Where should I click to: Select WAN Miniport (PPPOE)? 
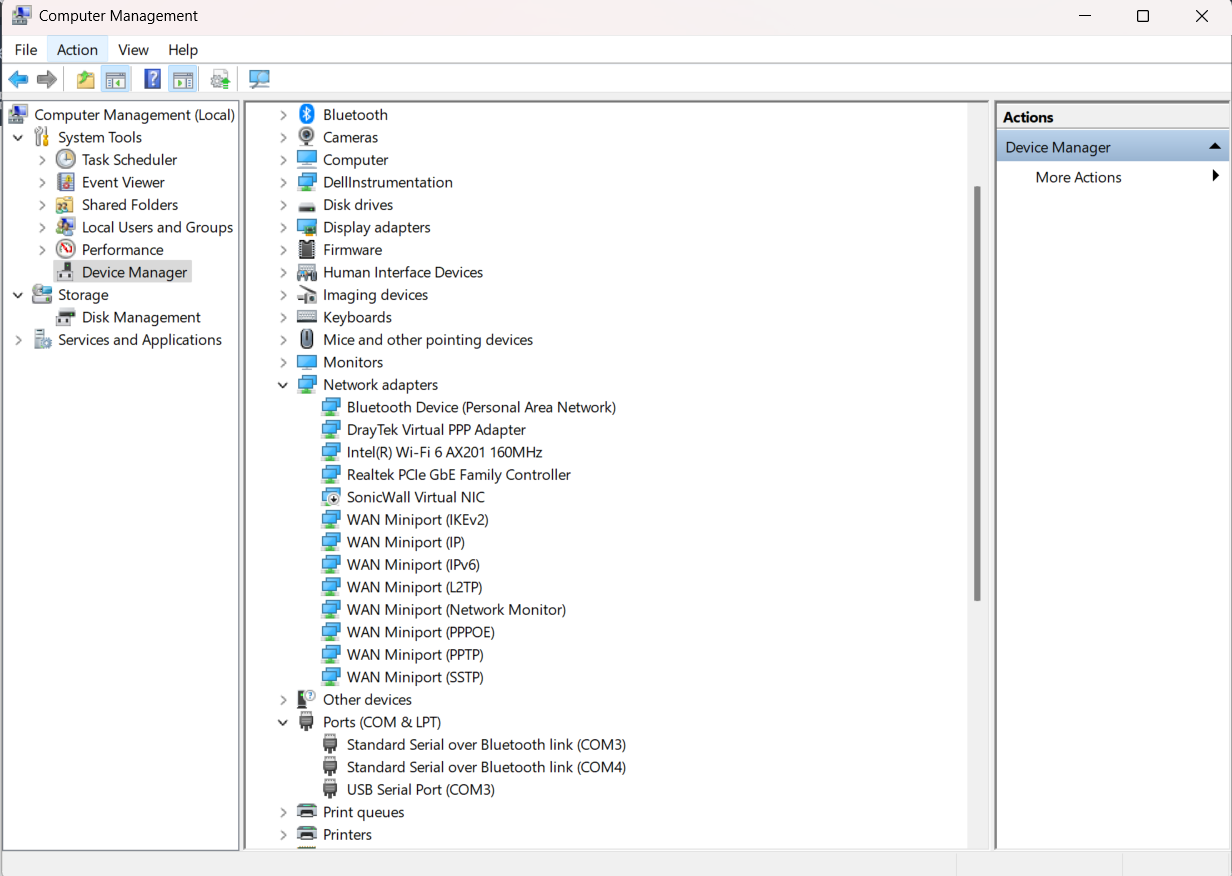pyautogui.click(x=420, y=632)
